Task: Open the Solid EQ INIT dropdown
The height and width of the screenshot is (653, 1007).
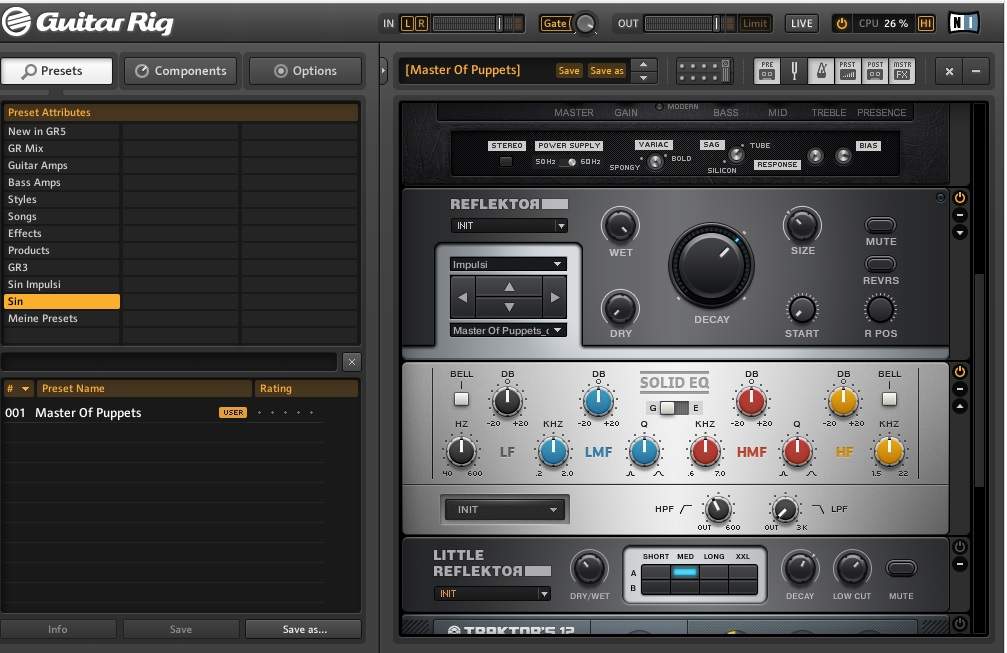Action: tap(505, 510)
